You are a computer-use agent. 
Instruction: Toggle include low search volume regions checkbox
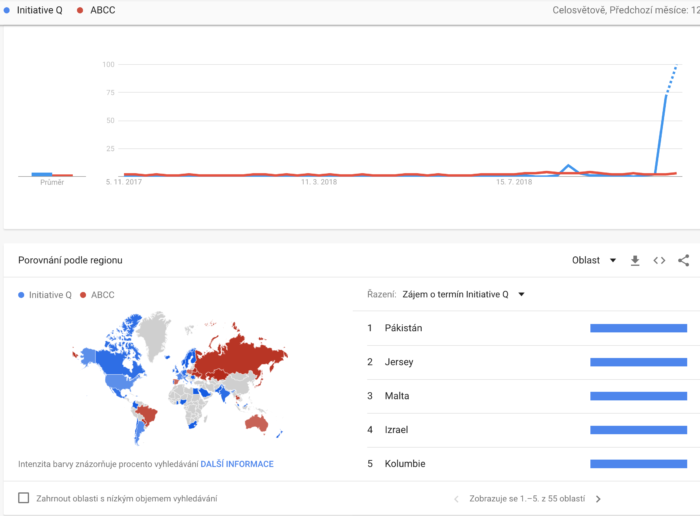tap(24, 498)
